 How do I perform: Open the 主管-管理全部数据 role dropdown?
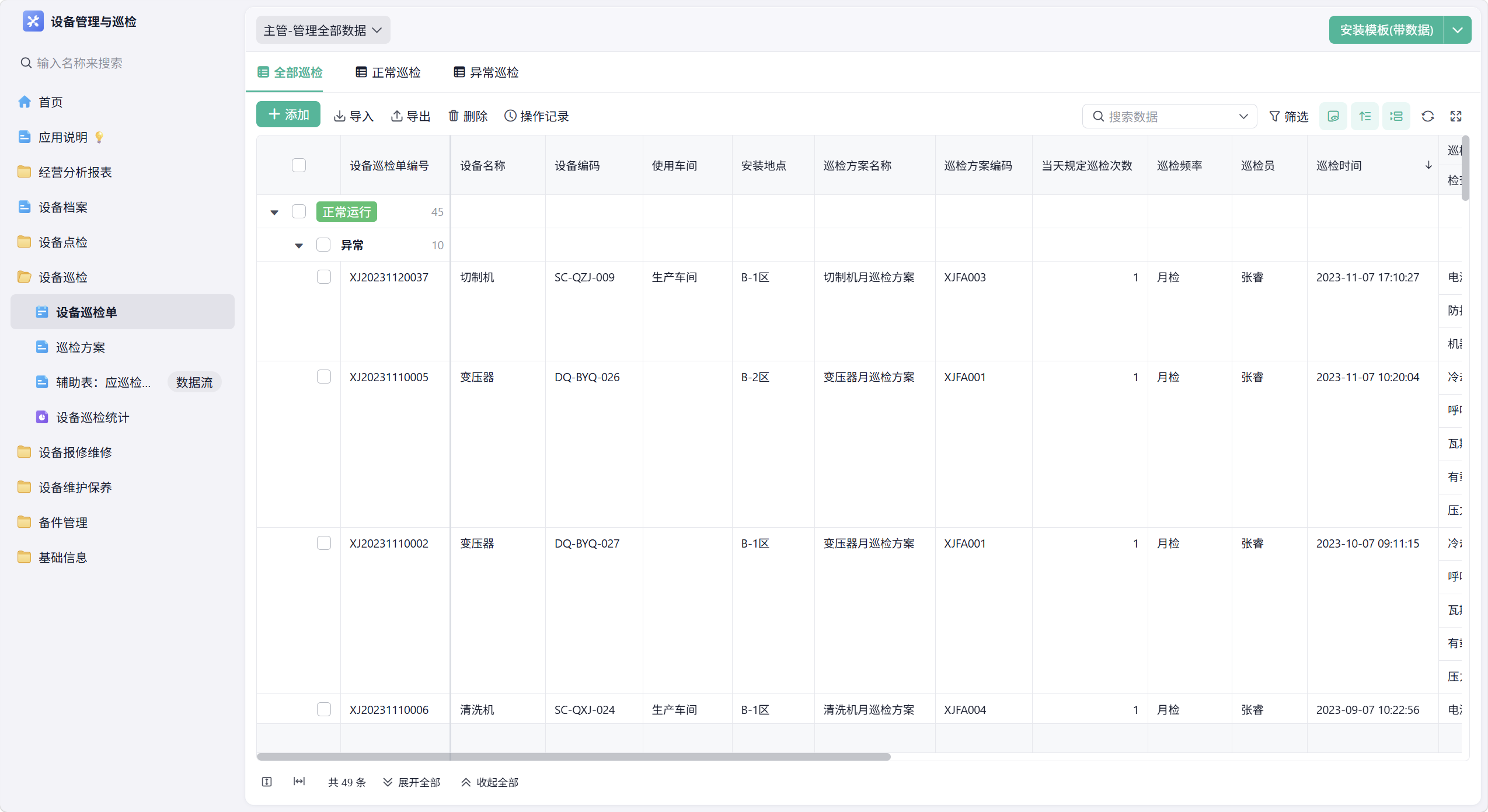point(323,30)
